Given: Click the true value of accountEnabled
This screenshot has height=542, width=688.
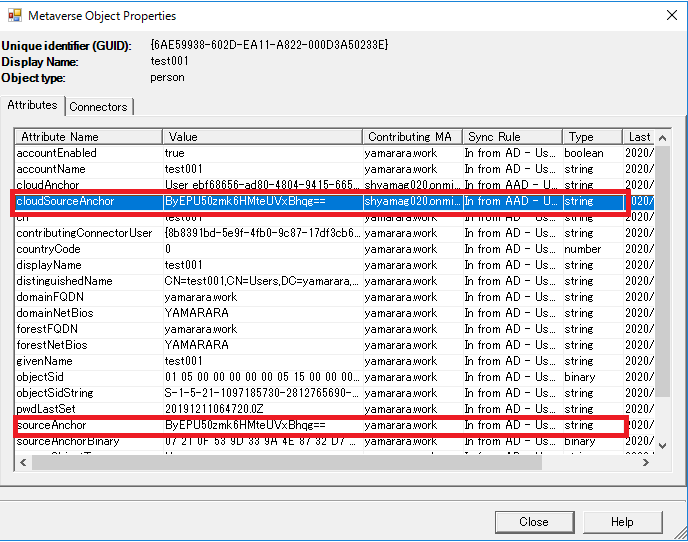Looking at the screenshot, I should 175,153.
